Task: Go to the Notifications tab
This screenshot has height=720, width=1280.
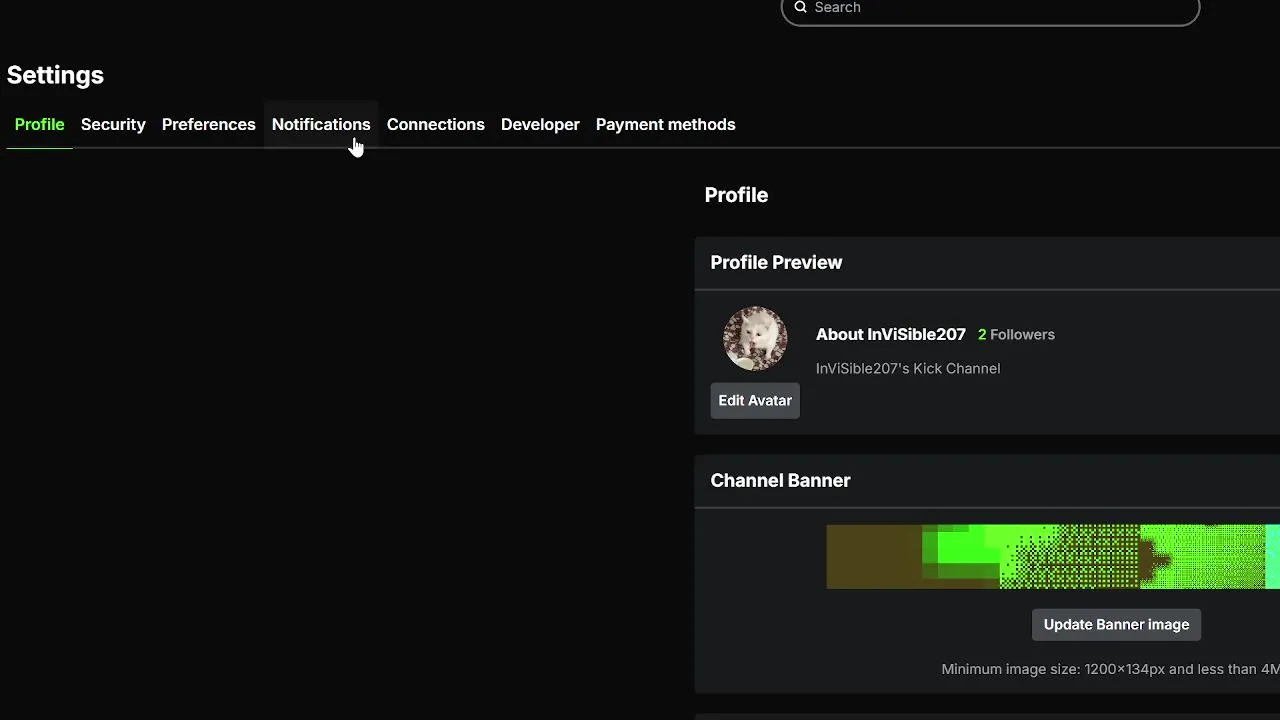Action: pos(321,124)
